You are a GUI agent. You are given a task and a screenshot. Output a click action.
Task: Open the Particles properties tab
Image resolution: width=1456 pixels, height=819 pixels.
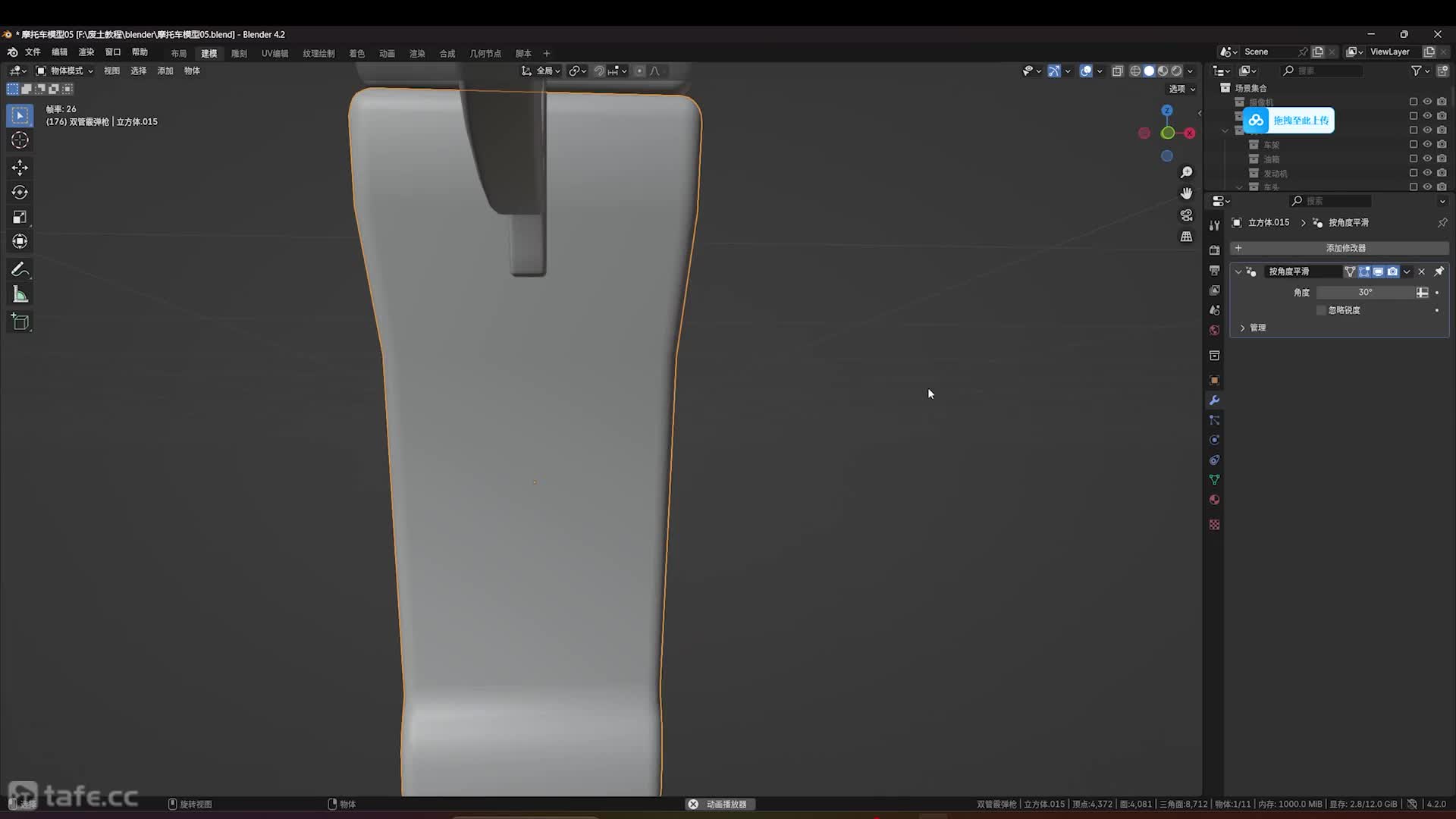click(1214, 420)
